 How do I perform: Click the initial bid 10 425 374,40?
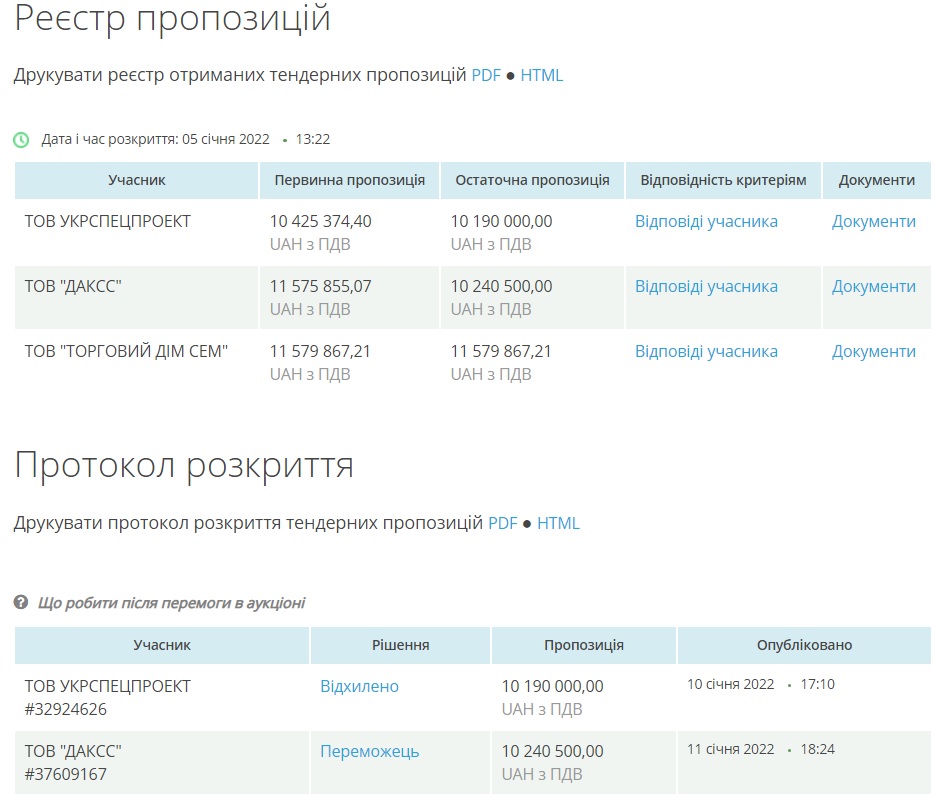(320, 221)
